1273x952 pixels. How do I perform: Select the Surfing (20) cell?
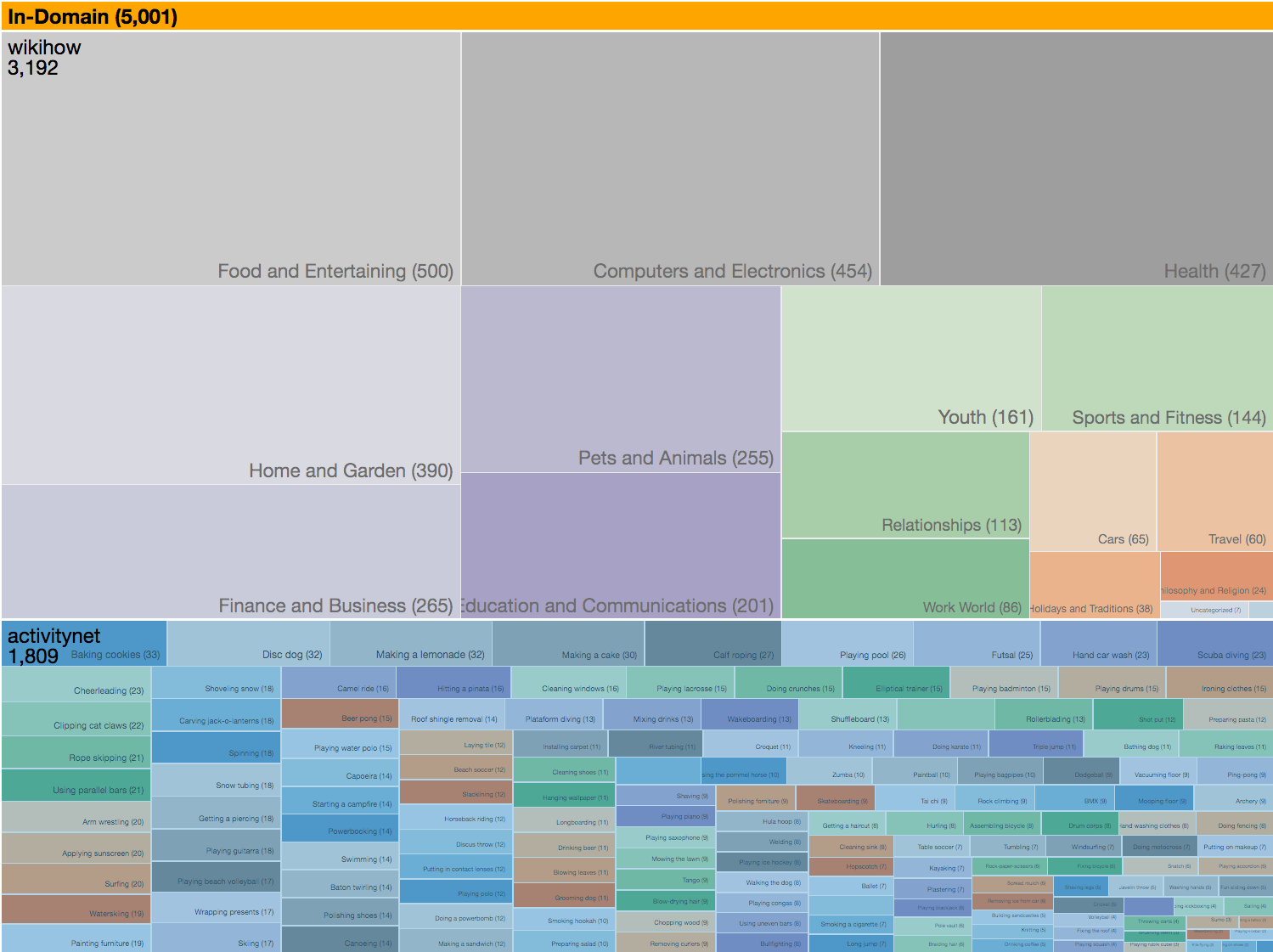[76, 879]
